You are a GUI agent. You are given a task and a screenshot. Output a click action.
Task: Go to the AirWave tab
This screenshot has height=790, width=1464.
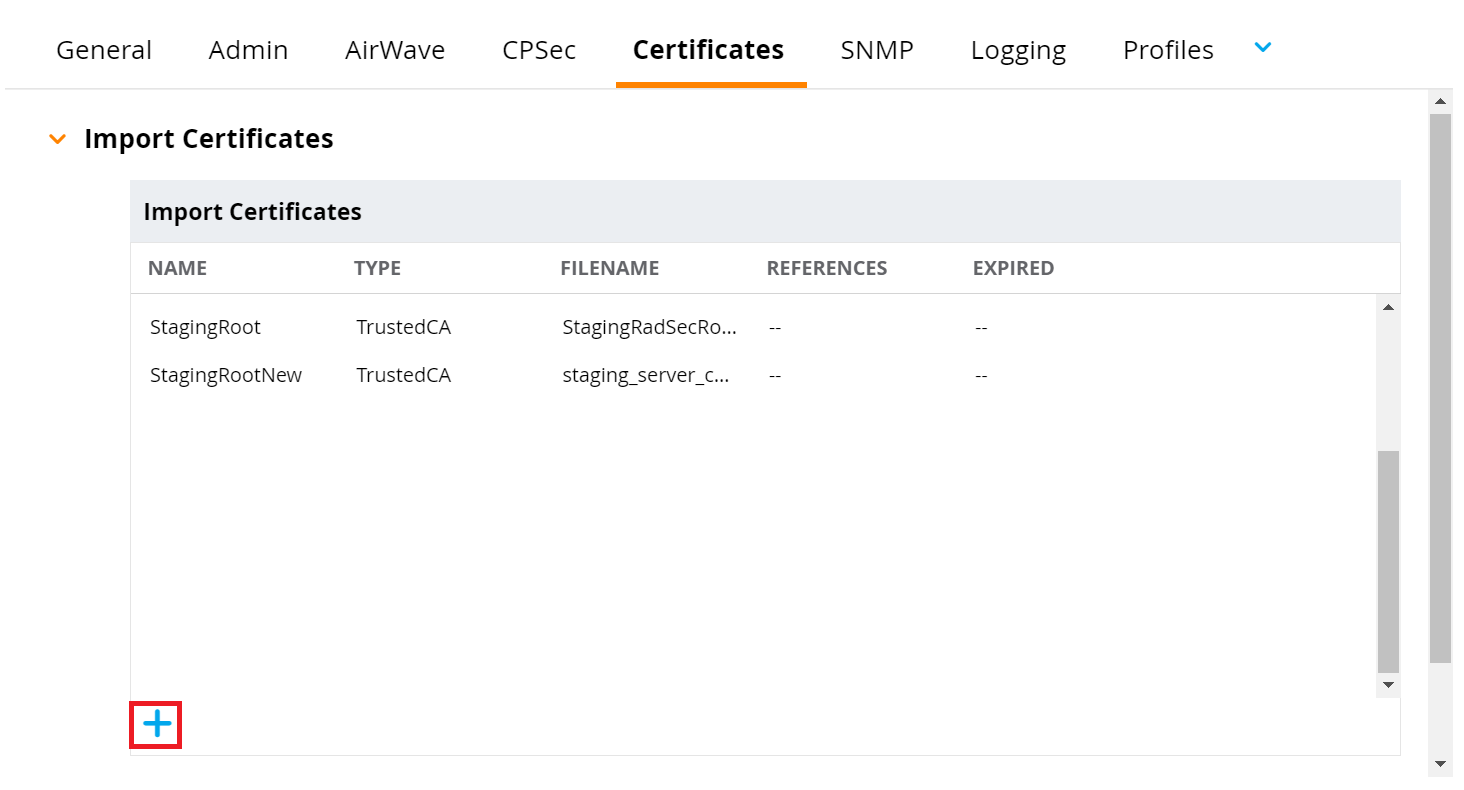pos(395,50)
